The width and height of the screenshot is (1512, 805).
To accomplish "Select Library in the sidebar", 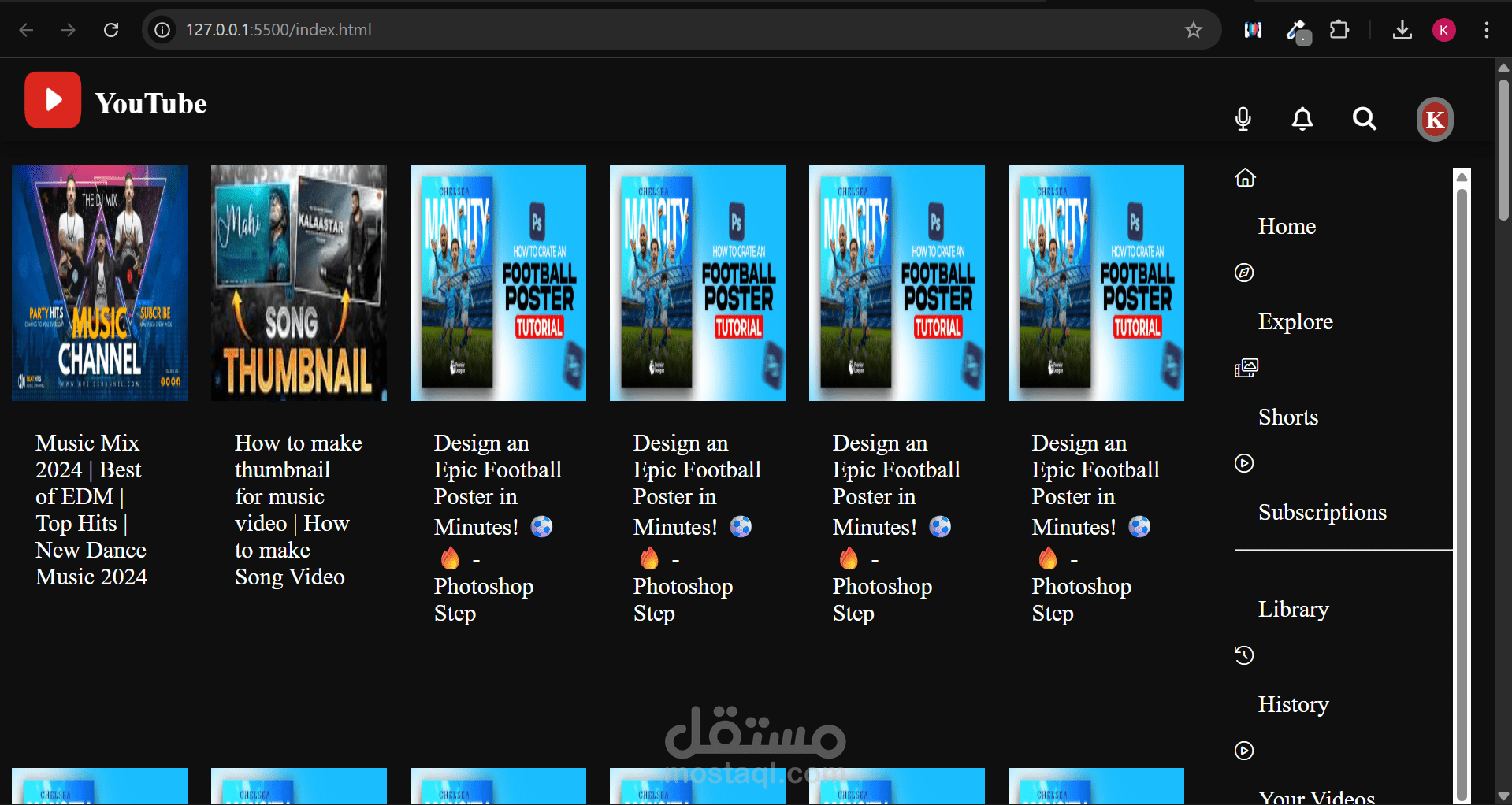I will tap(1293, 610).
